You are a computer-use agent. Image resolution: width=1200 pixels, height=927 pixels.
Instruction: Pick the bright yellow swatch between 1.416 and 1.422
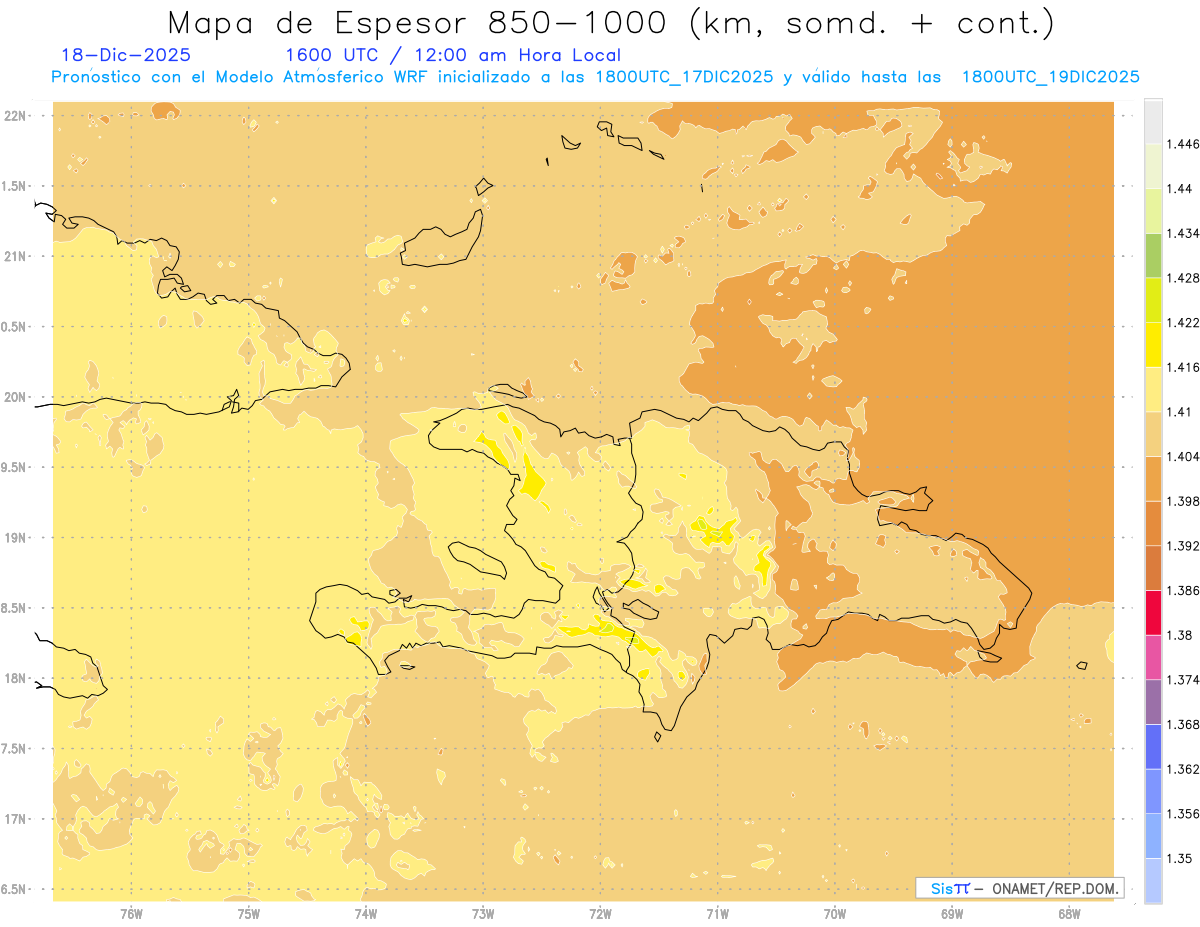pos(1153,345)
